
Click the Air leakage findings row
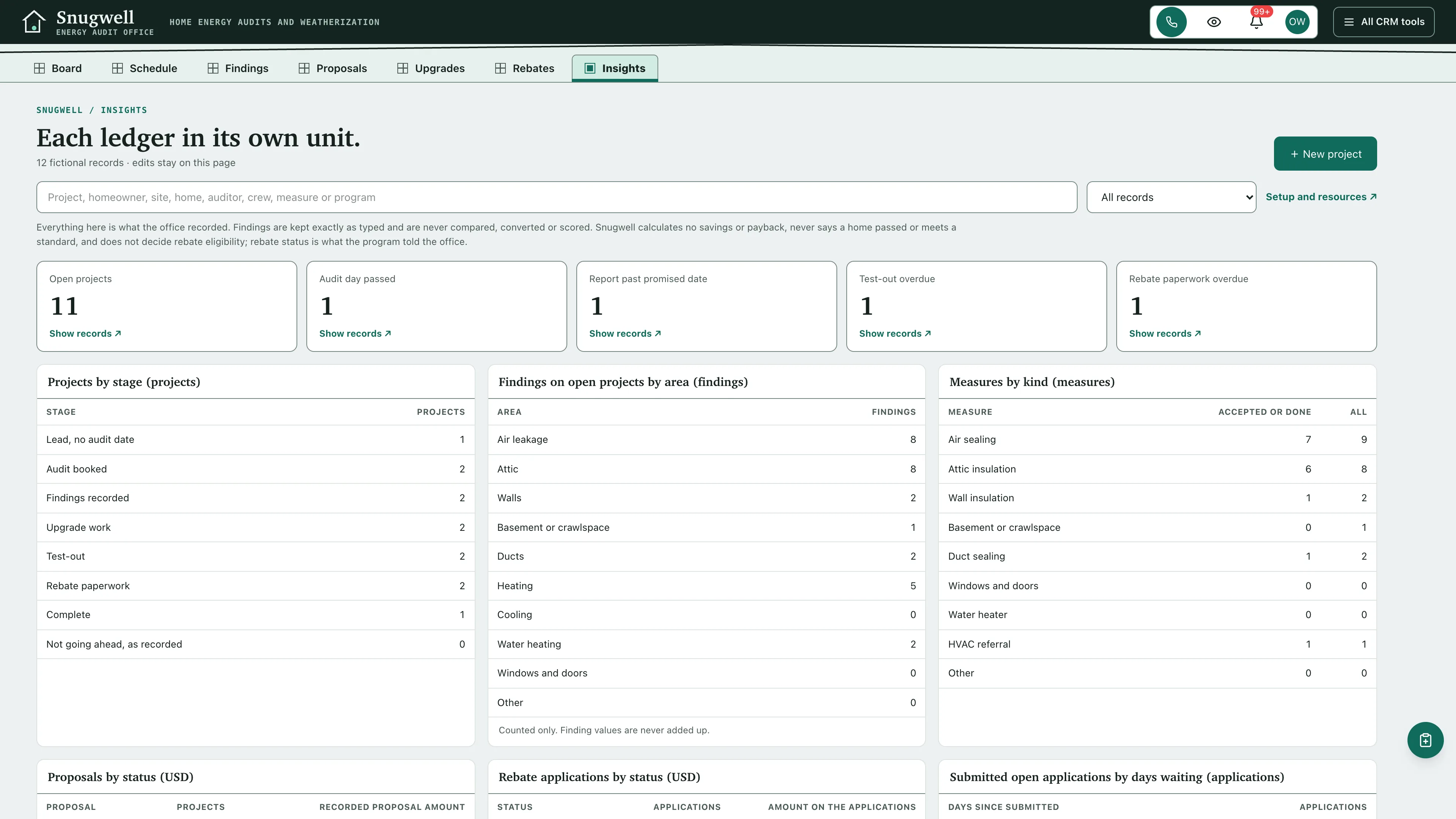click(x=706, y=440)
